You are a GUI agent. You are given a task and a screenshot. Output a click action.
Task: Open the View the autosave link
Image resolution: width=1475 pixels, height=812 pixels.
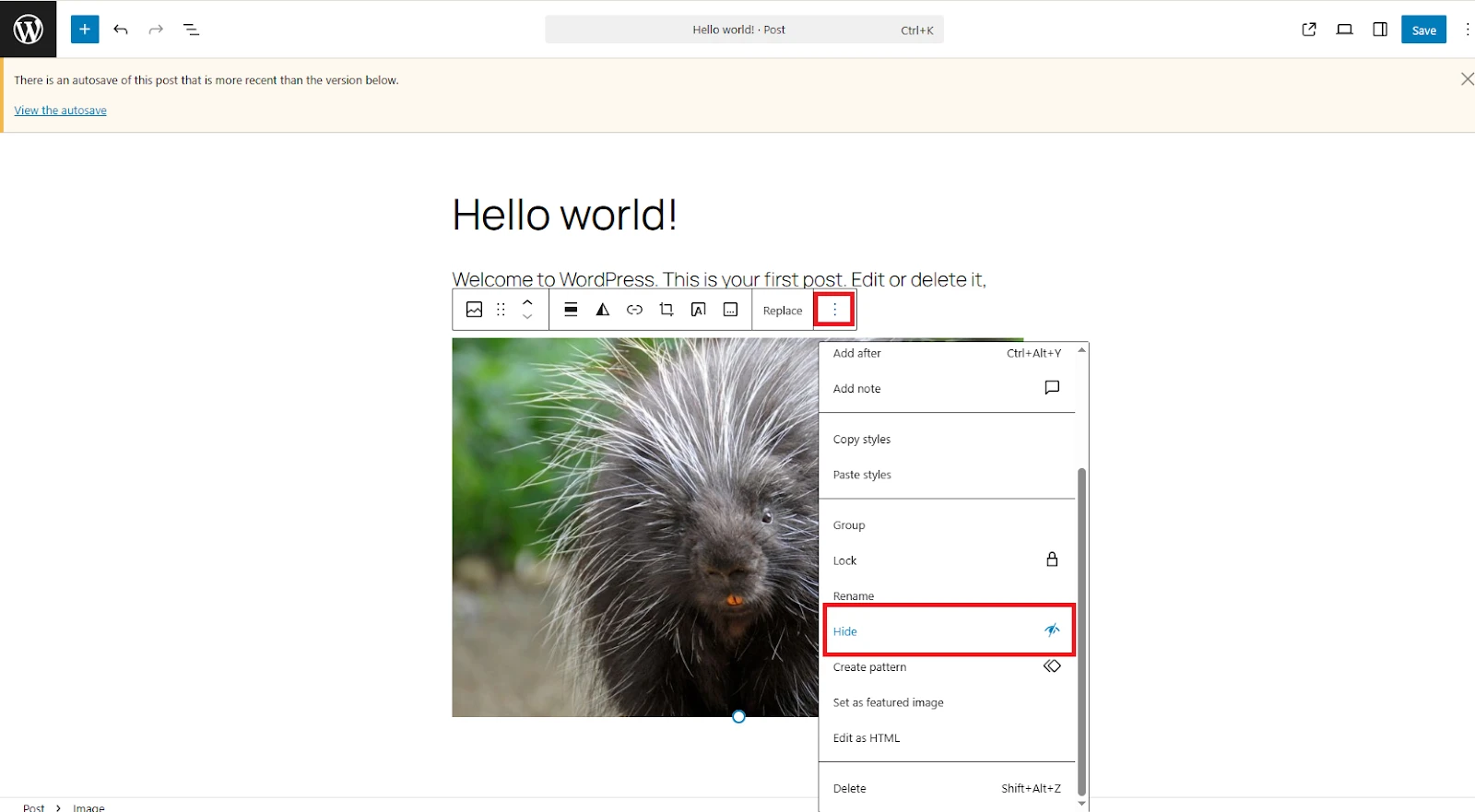[61, 111]
